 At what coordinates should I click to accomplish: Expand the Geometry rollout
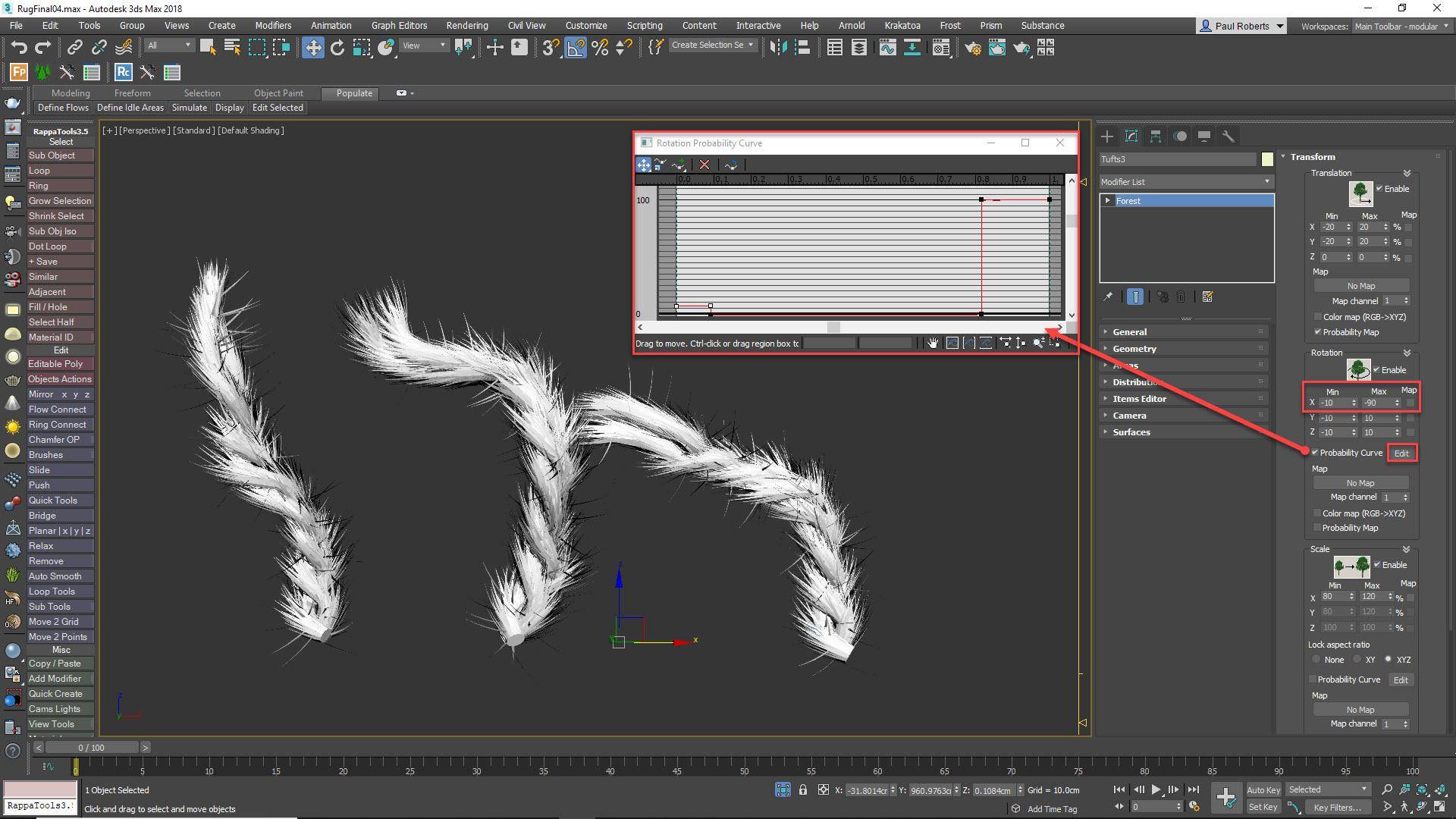[1134, 349]
